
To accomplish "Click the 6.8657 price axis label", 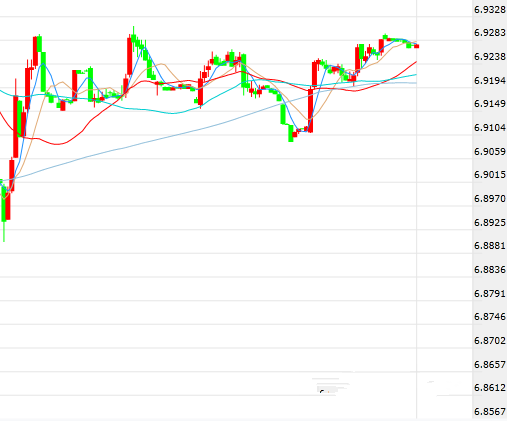I will pos(490,364).
